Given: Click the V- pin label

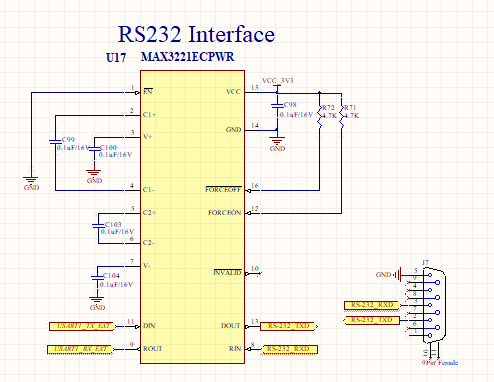Looking at the screenshot, I should click(x=147, y=266).
